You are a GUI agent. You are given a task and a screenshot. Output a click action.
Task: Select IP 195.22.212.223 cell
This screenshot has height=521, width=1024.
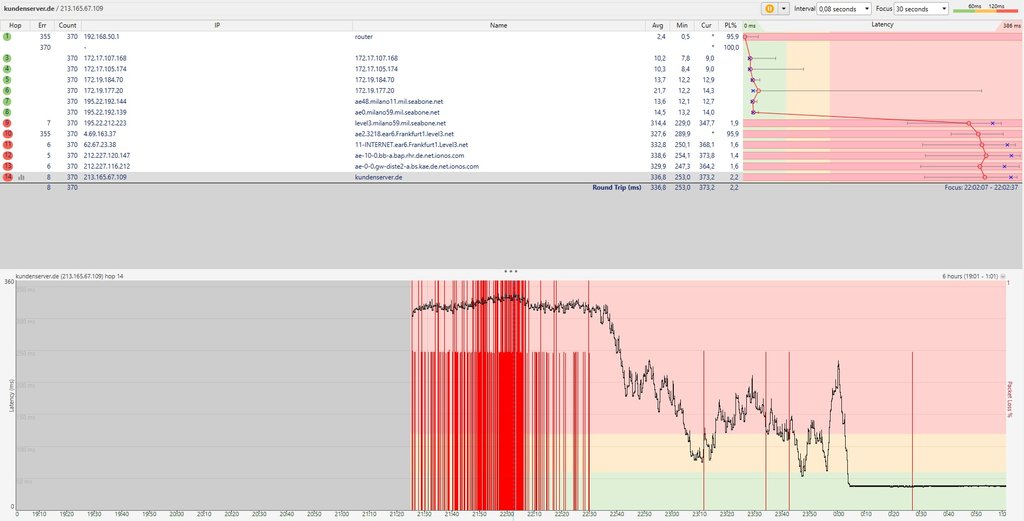tap(105, 123)
